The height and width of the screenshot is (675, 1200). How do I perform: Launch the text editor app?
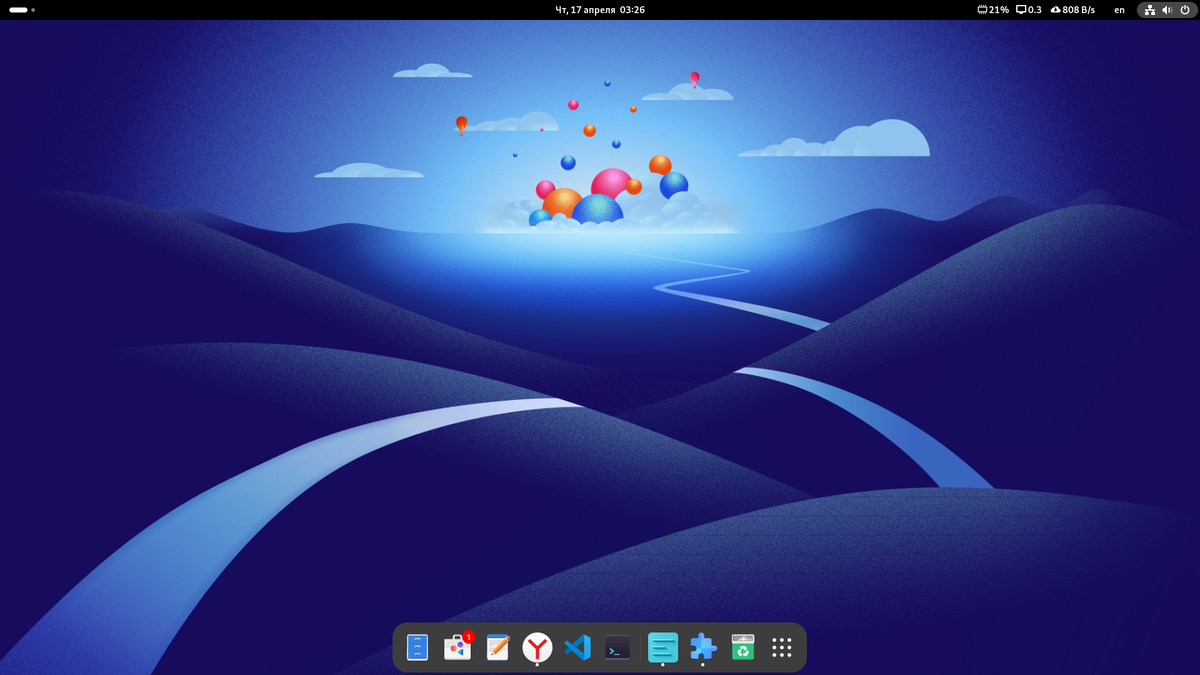tap(497, 647)
